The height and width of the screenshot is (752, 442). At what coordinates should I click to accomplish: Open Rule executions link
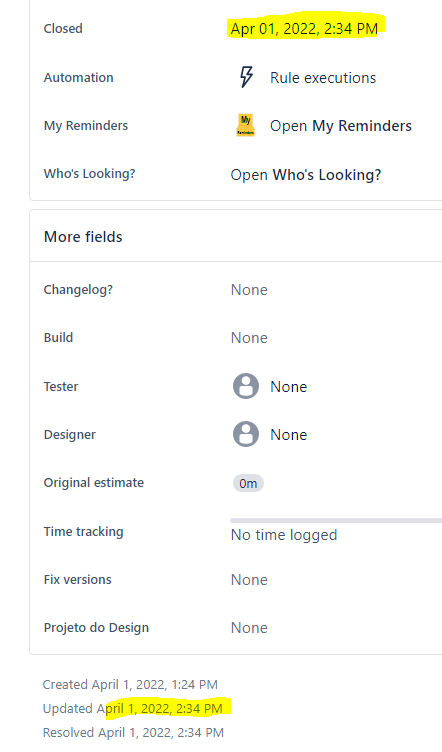[323, 78]
